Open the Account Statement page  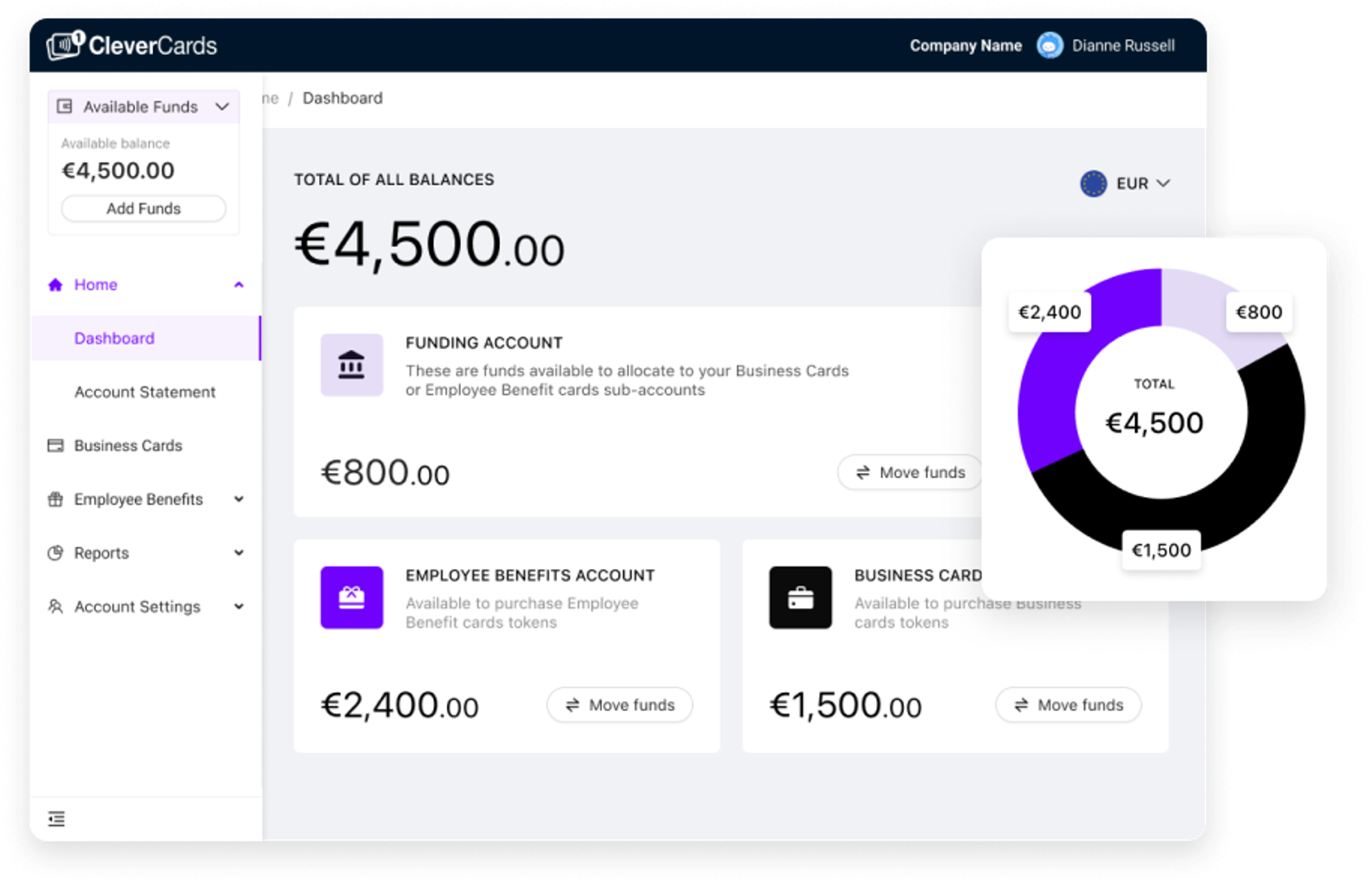145,392
